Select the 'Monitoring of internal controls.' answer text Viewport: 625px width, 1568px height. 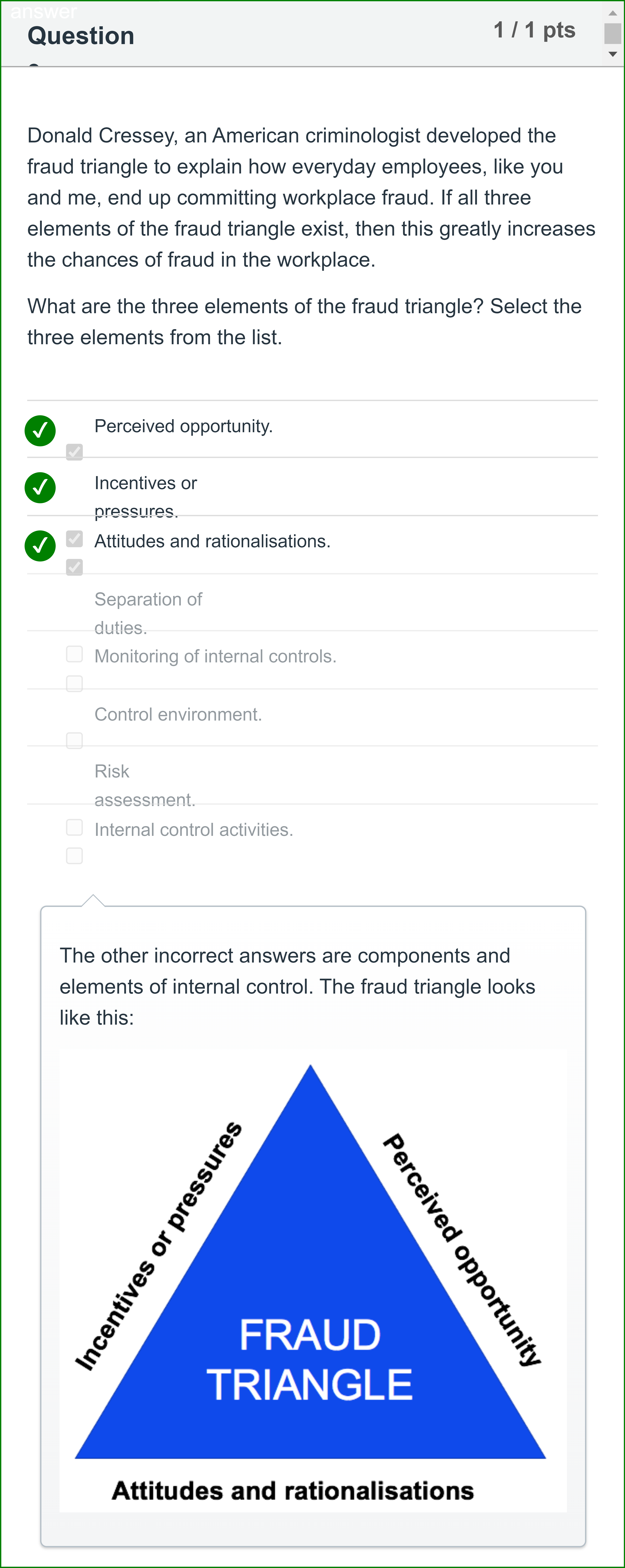215,656
